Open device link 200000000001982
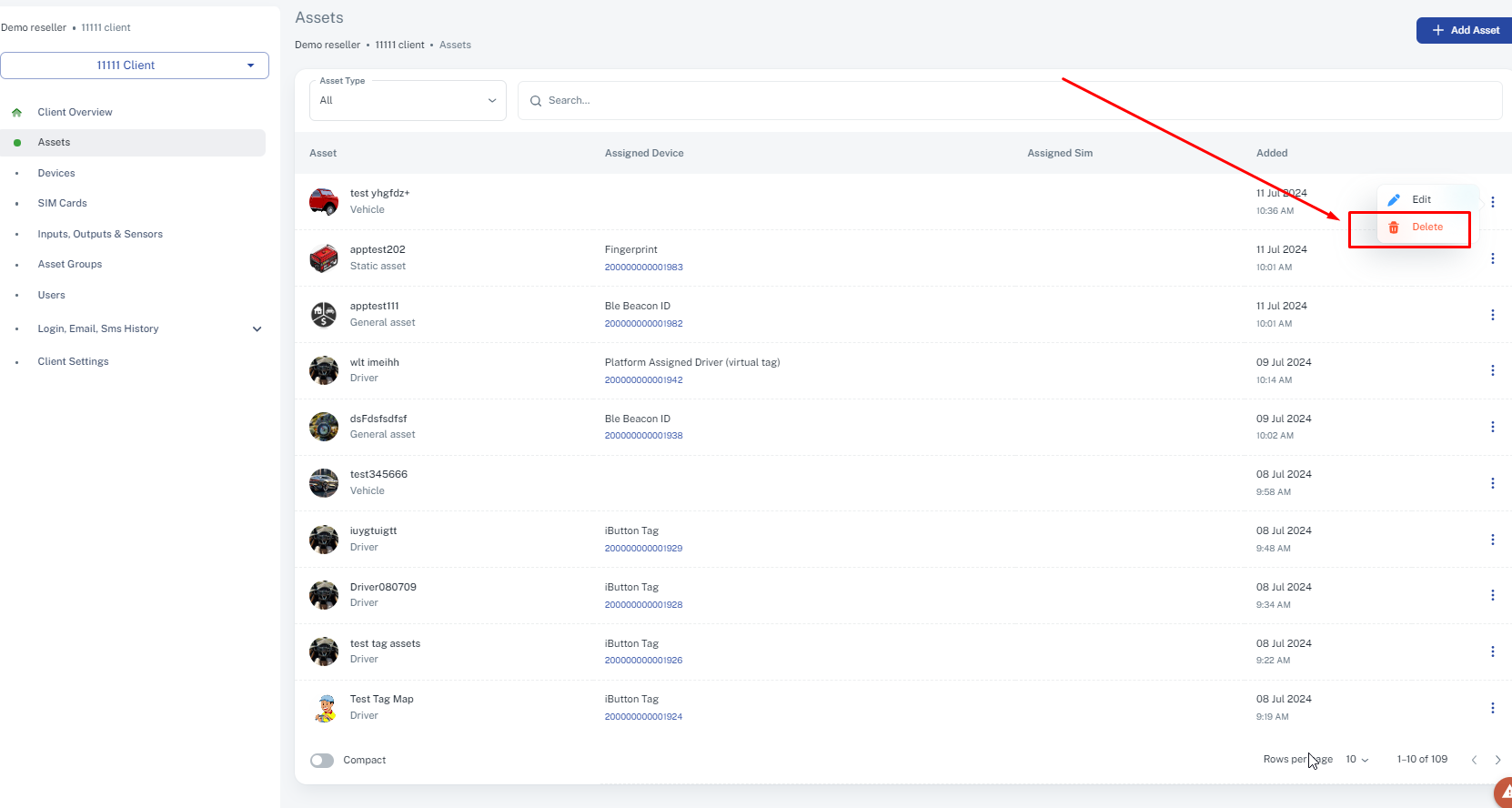Image resolution: width=1512 pixels, height=808 pixels. coord(643,324)
